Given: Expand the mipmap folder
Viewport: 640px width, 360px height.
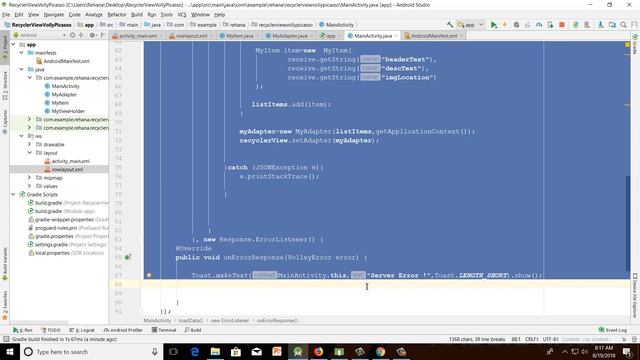Looking at the screenshot, I should coord(29,178).
